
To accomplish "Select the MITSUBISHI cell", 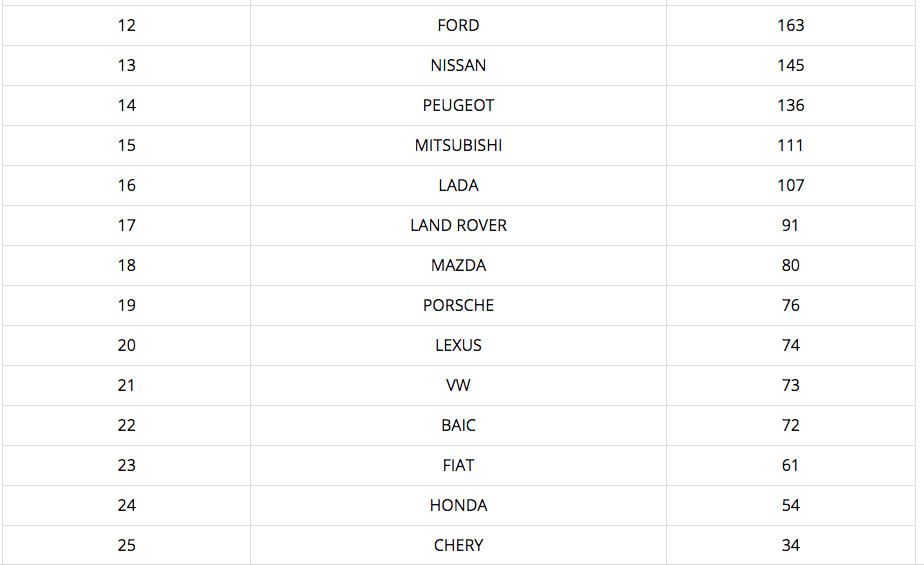I will [458, 146].
